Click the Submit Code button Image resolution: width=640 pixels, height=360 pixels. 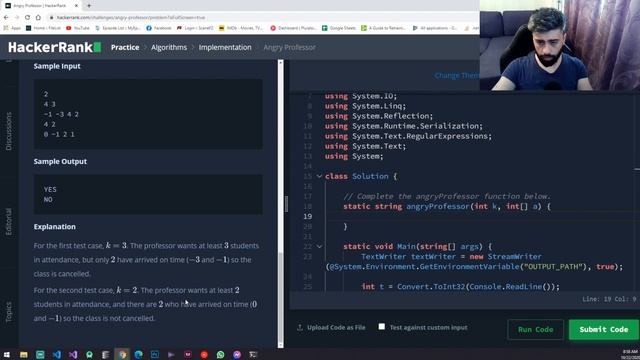[x=604, y=329]
